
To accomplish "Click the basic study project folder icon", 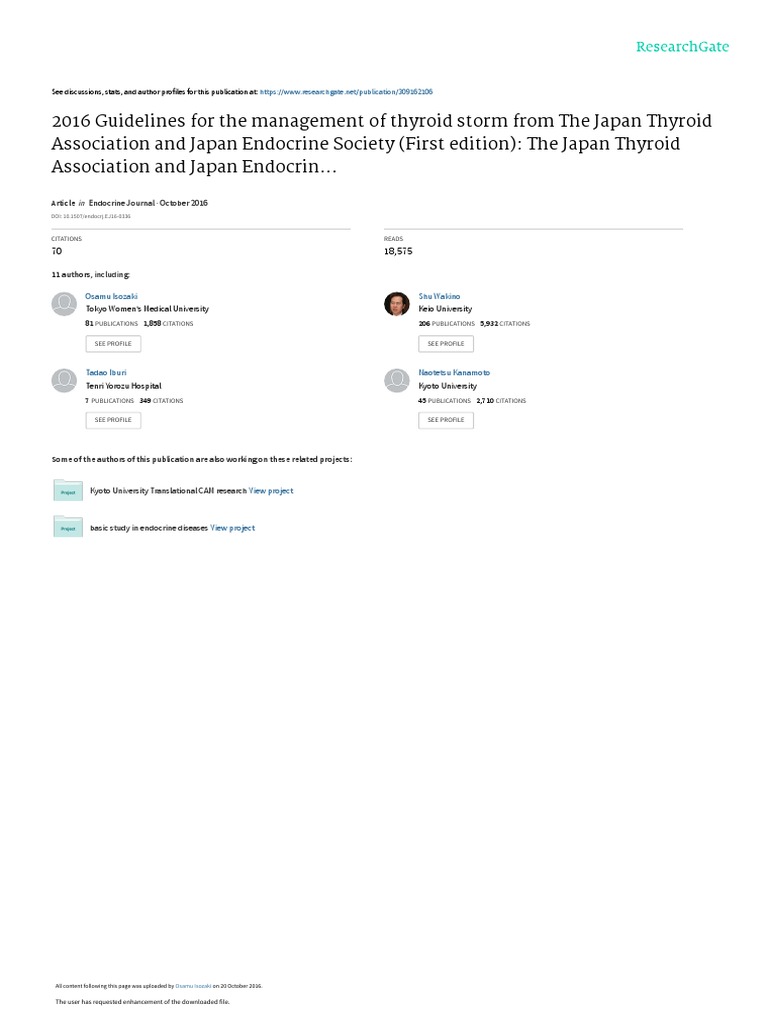I will [67, 526].
